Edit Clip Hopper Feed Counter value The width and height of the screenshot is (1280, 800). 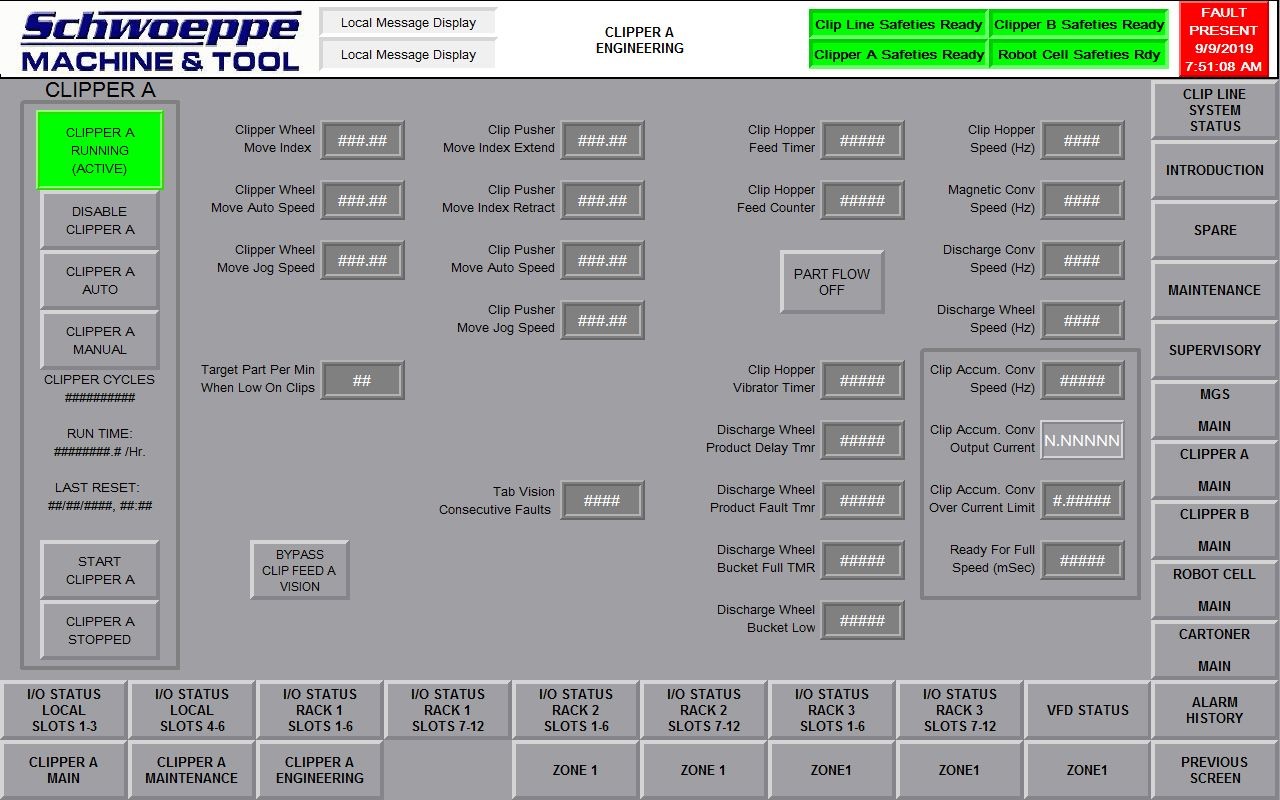coord(862,201)
